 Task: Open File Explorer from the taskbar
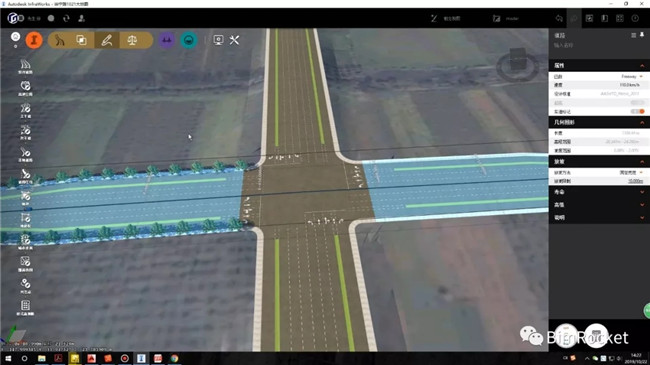pyautogui.click(x=41, y=358)
